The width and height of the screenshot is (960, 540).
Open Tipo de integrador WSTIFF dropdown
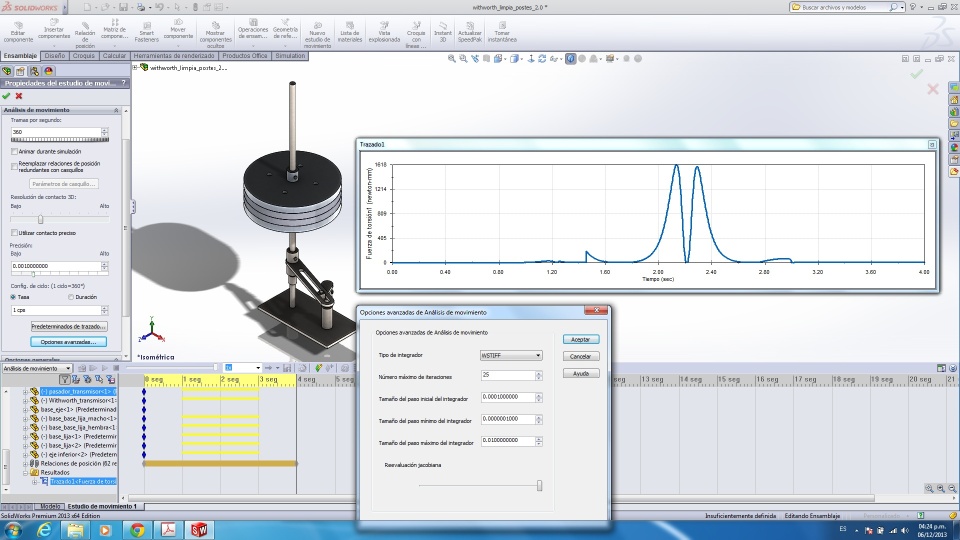click(511, 355)
